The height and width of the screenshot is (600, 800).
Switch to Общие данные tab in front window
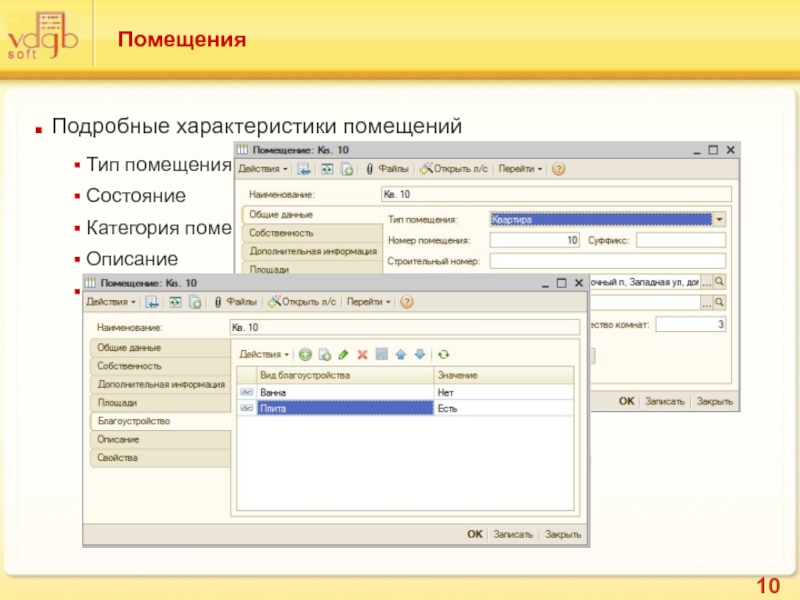pos(160,347)
